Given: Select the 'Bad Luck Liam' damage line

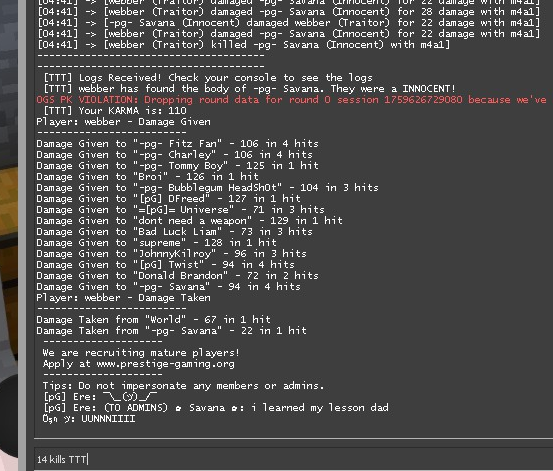Looking at the screenshot, I should pyautogui.click(x=174, y=231).
